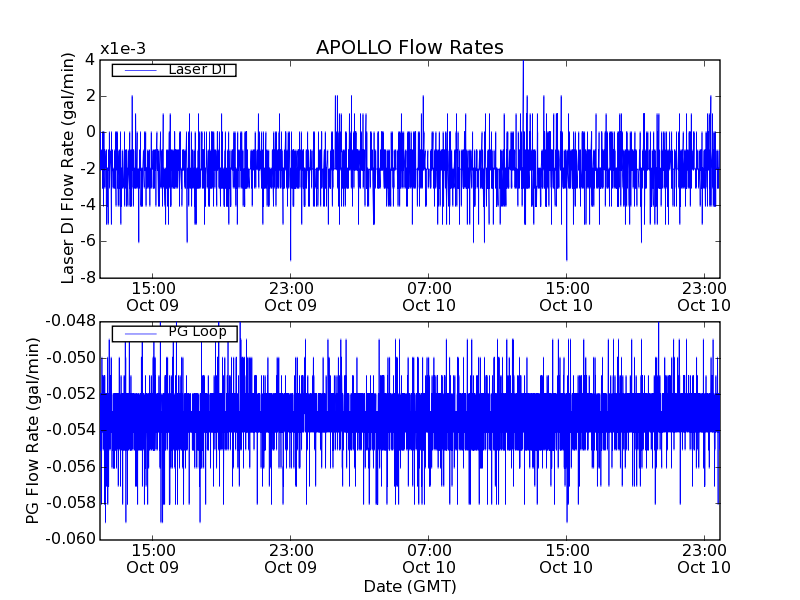Screen dimensions: 800x600
Task: Click the Date (GMT) x-axis label
Action: point(409,586)
